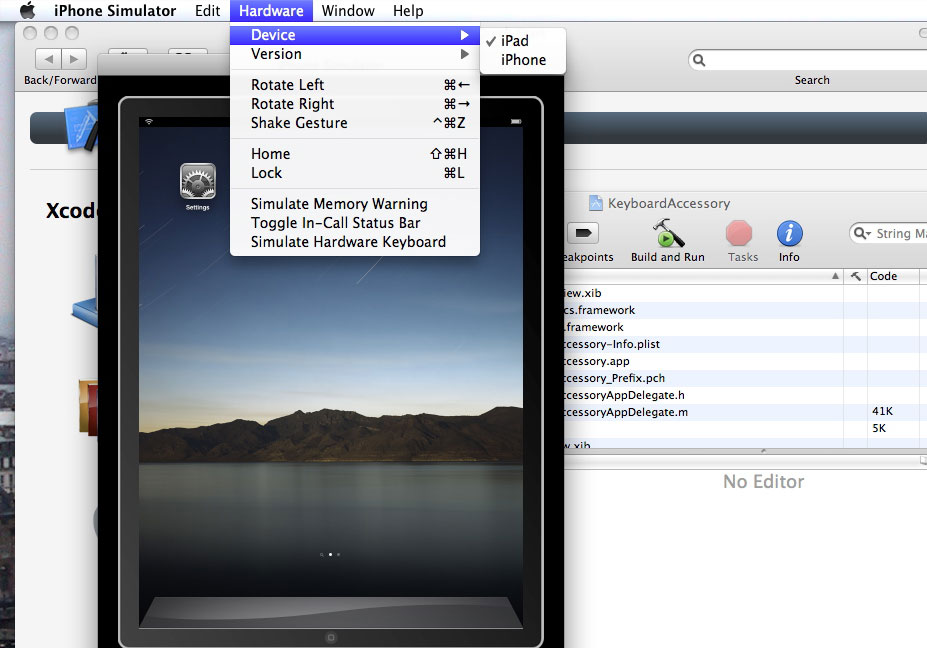Open the Help menu
The image size is (927, 648).
coord(408,11)
